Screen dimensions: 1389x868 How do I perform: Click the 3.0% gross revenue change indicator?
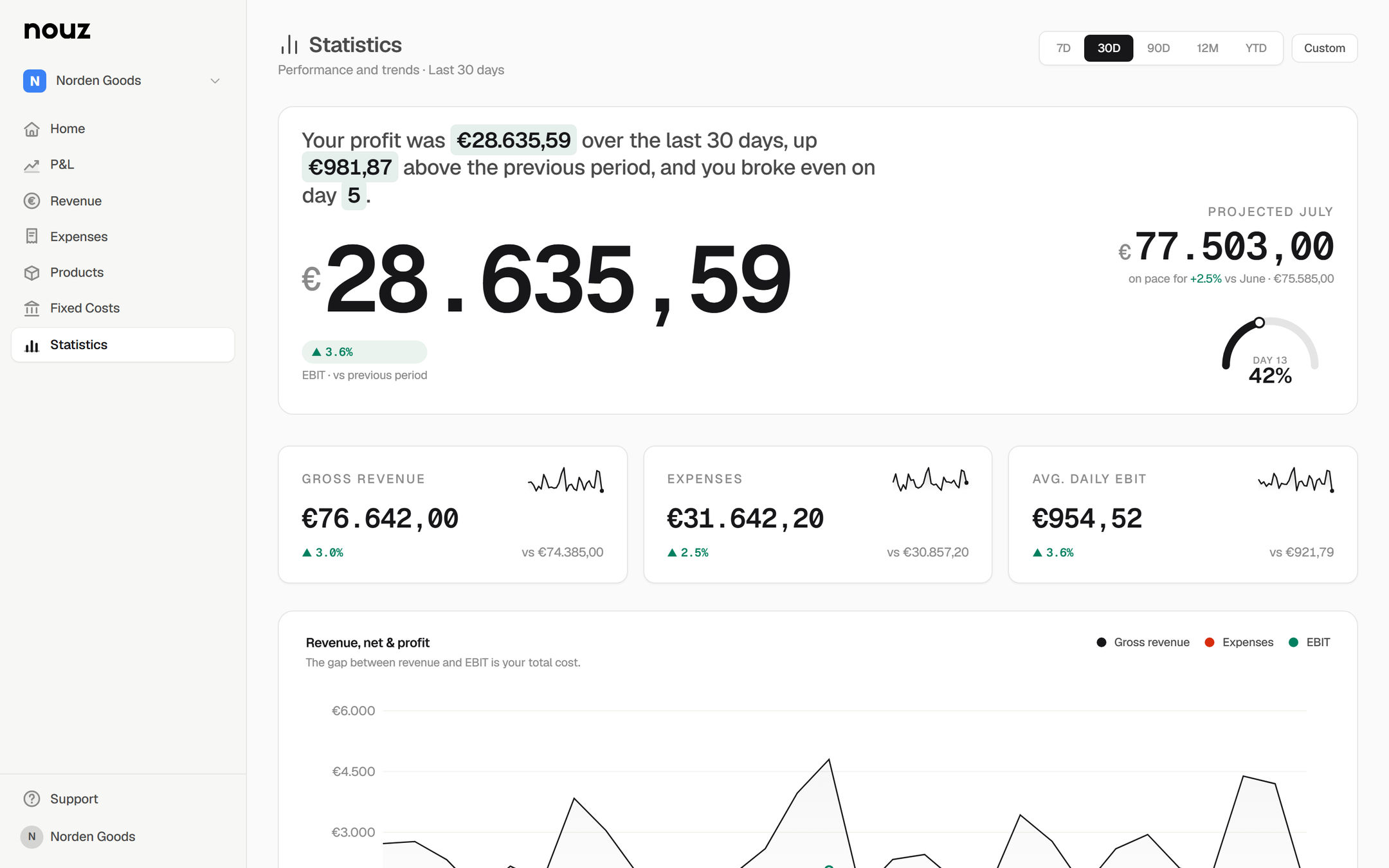click(323, 552)
